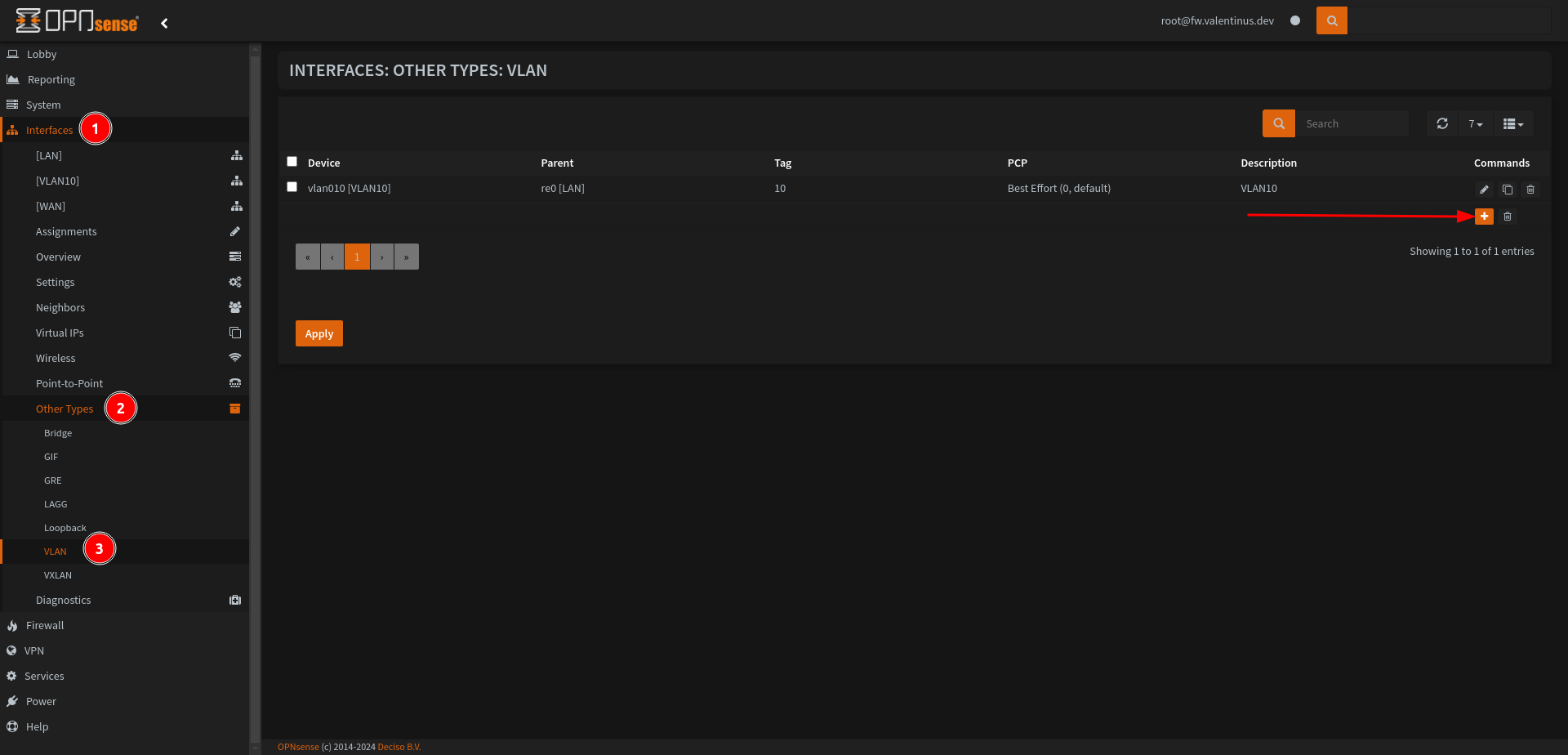Click the Overview list icon
1568x755 pixels.
pos(235,257)
